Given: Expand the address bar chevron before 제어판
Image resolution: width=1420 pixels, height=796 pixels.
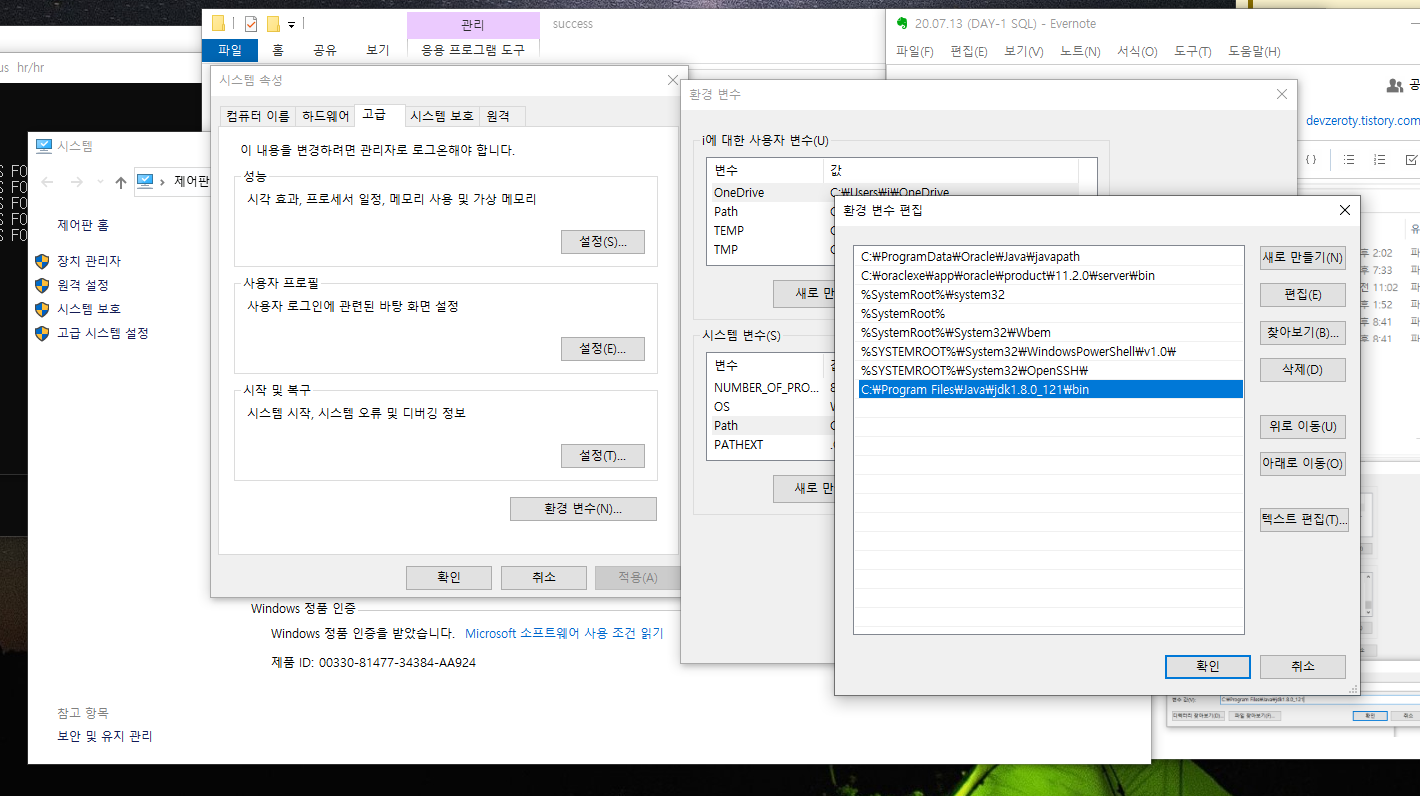Looking at the screenshot, I should [x=164, y=182].
